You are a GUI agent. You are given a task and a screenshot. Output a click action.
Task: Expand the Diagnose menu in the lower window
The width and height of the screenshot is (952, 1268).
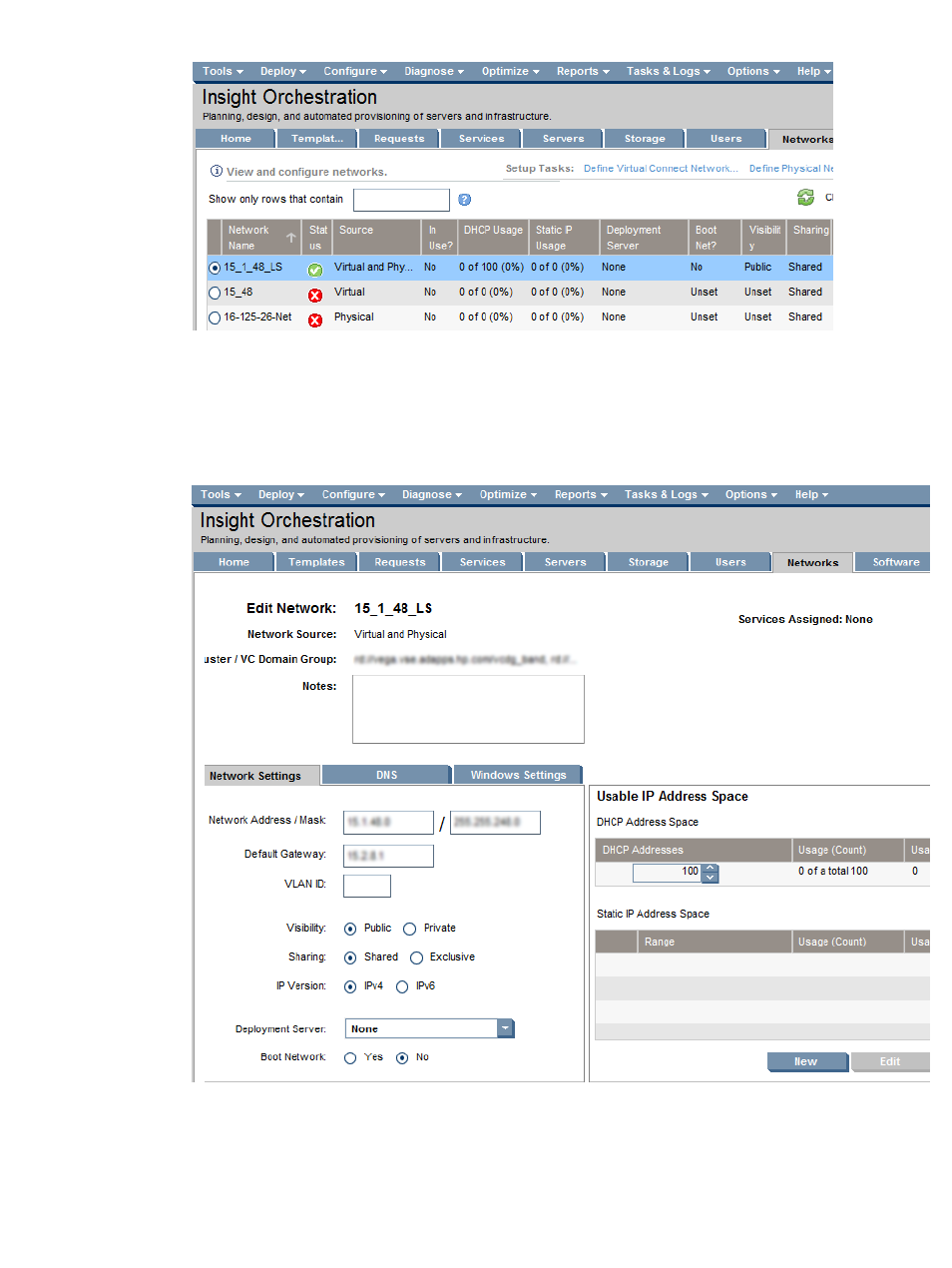(432, 494)
